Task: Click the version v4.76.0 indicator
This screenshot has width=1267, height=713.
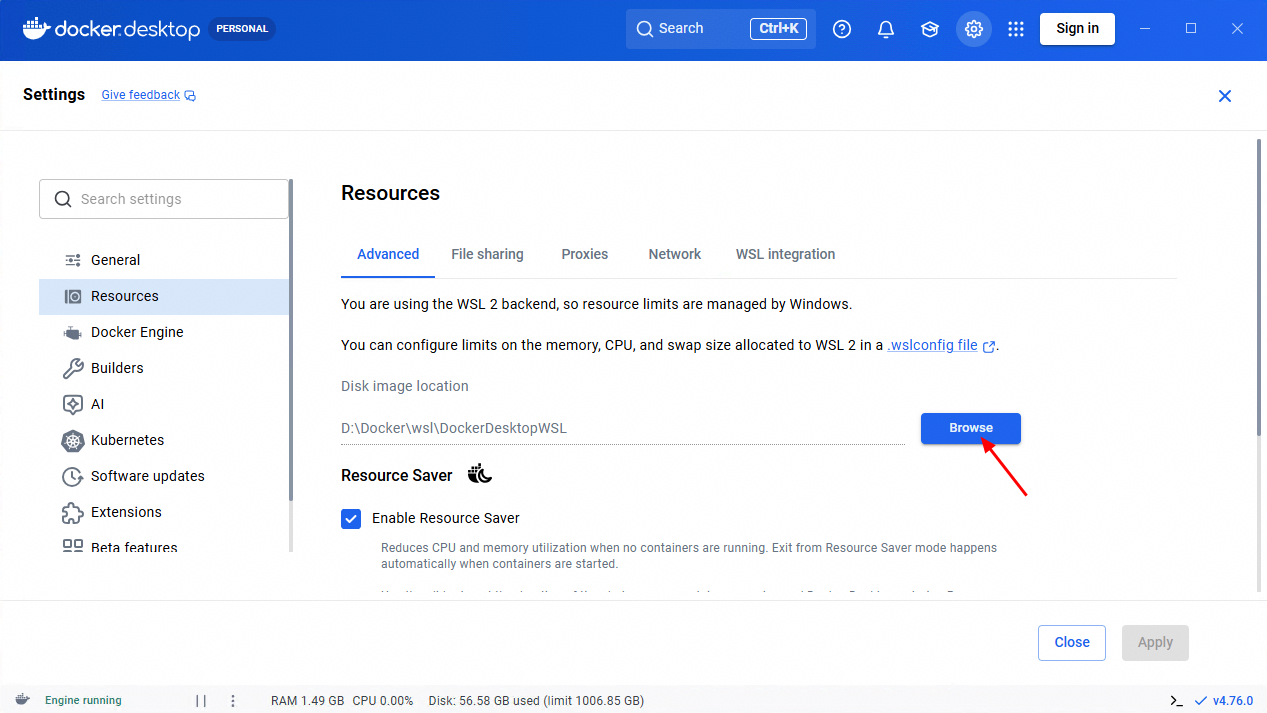Action: tap(1224, 701)
